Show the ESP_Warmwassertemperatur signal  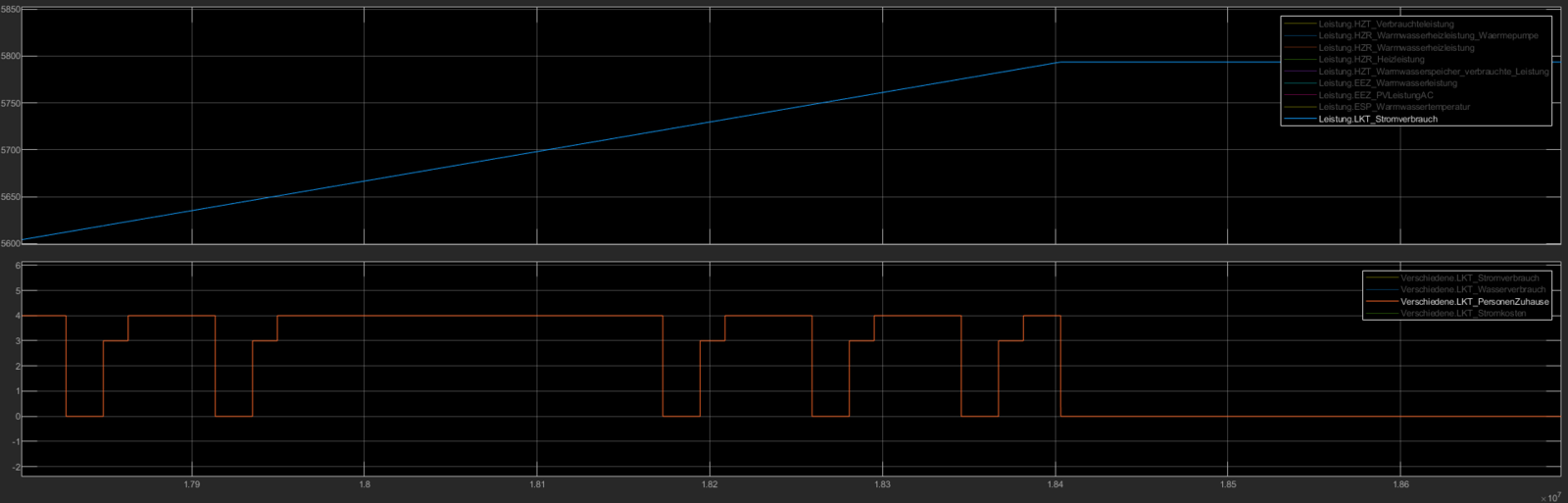1394,107
